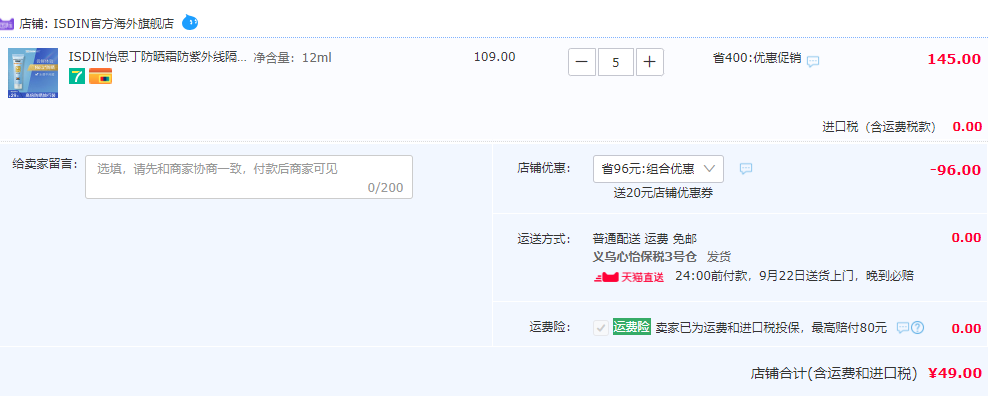
Task: Expand the 省96元:组合优惠 dropdown
Action: point(658,169)
